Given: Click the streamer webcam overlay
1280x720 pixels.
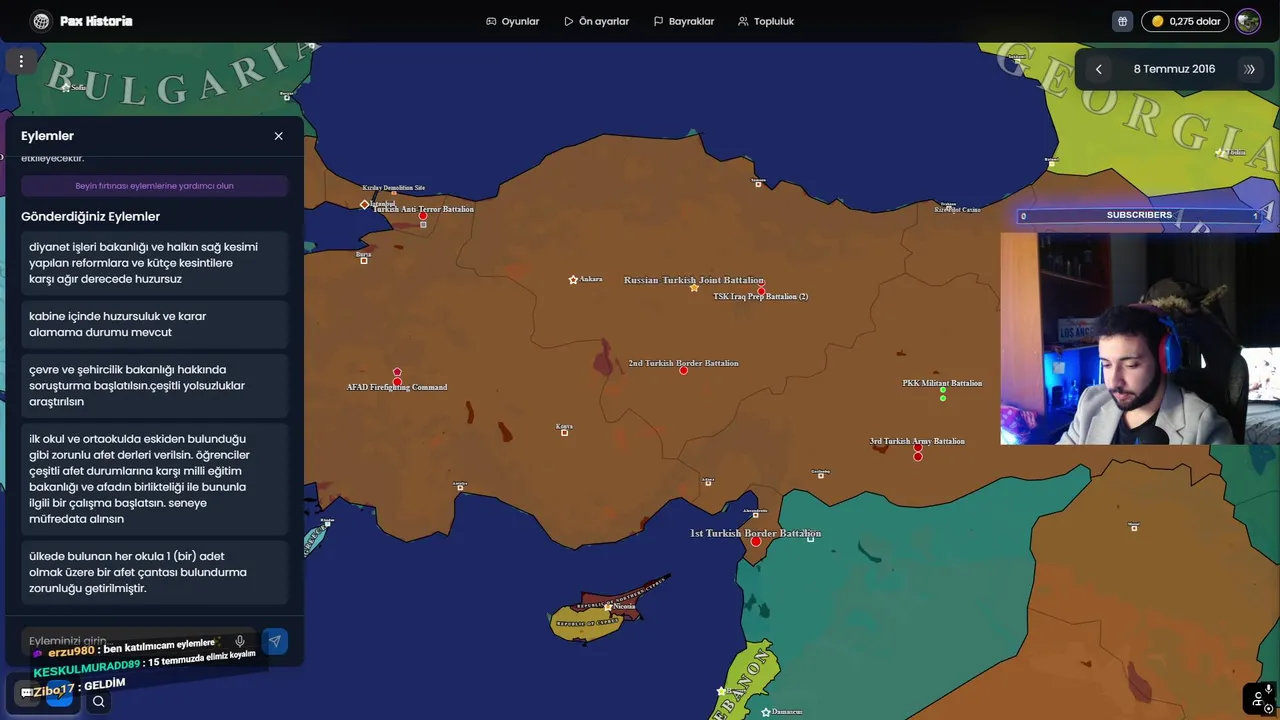Looking at the screenshot, I should [x=1140, y=339].
